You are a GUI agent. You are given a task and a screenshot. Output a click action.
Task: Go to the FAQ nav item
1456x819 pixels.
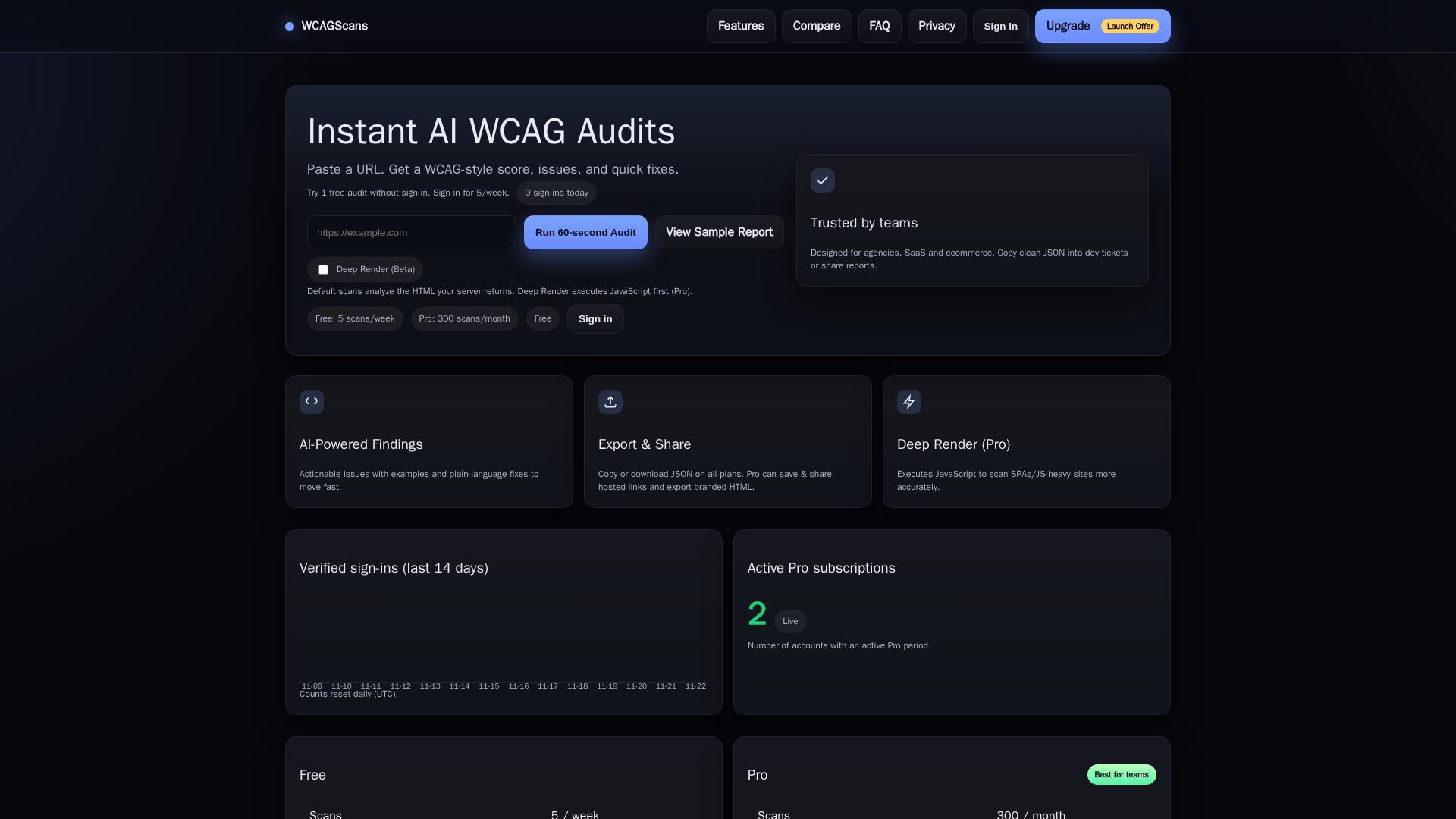point(880,27)
